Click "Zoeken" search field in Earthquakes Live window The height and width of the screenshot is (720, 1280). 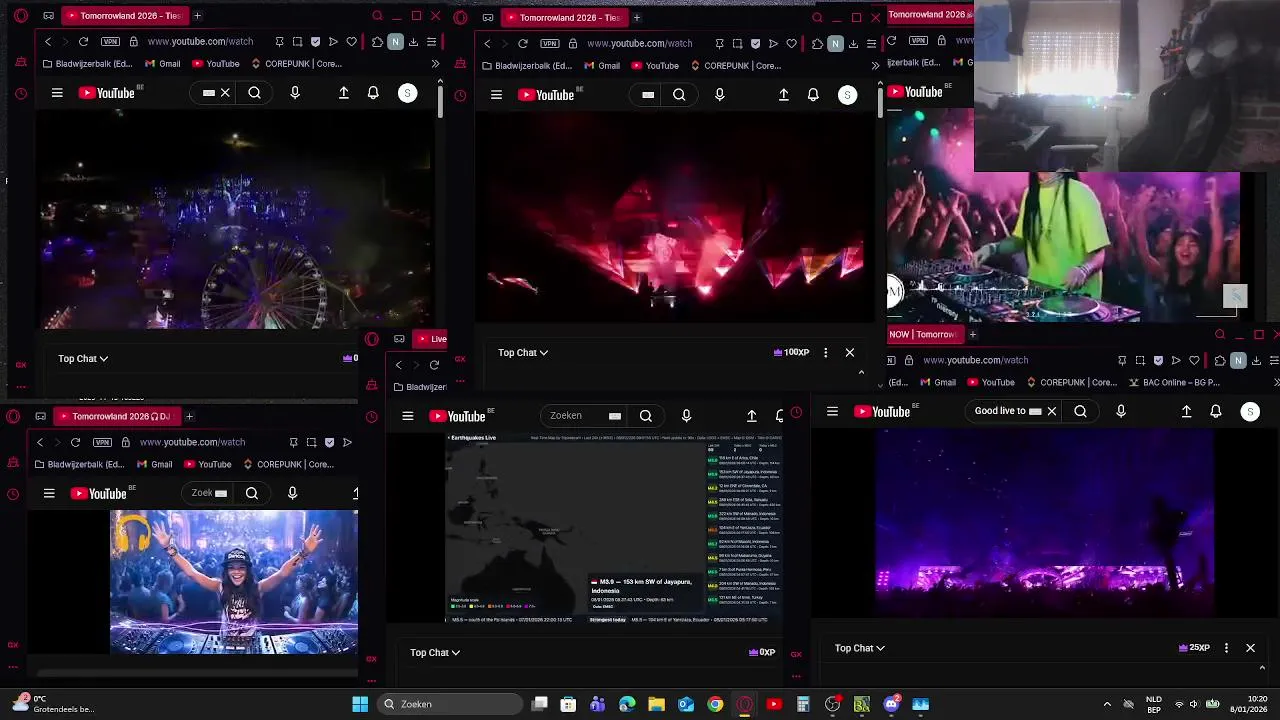point(585,416)
